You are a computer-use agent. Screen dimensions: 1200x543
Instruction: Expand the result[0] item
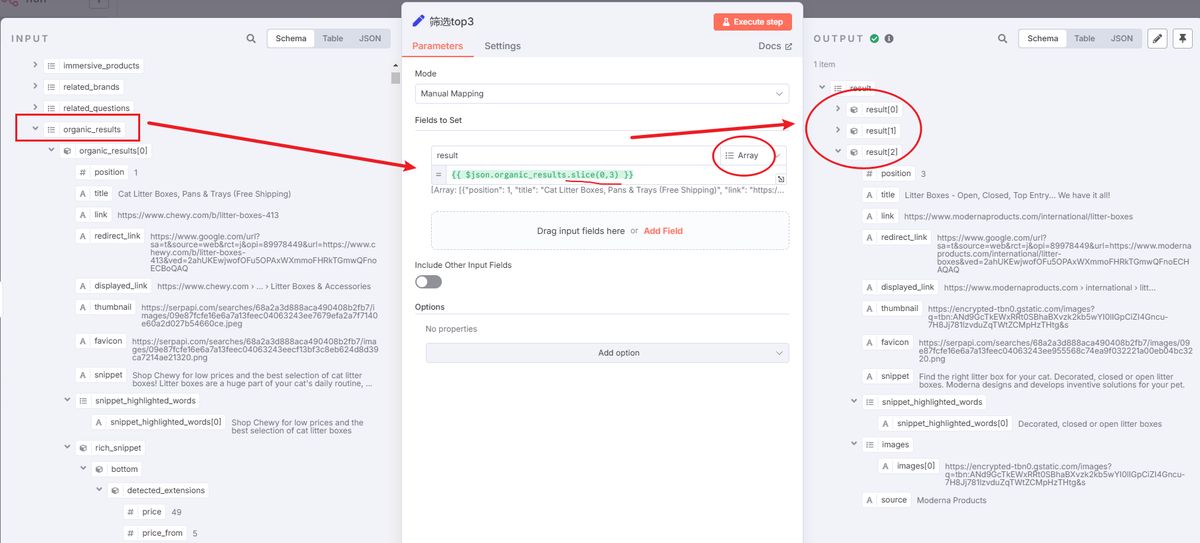(x=838, y=109)
